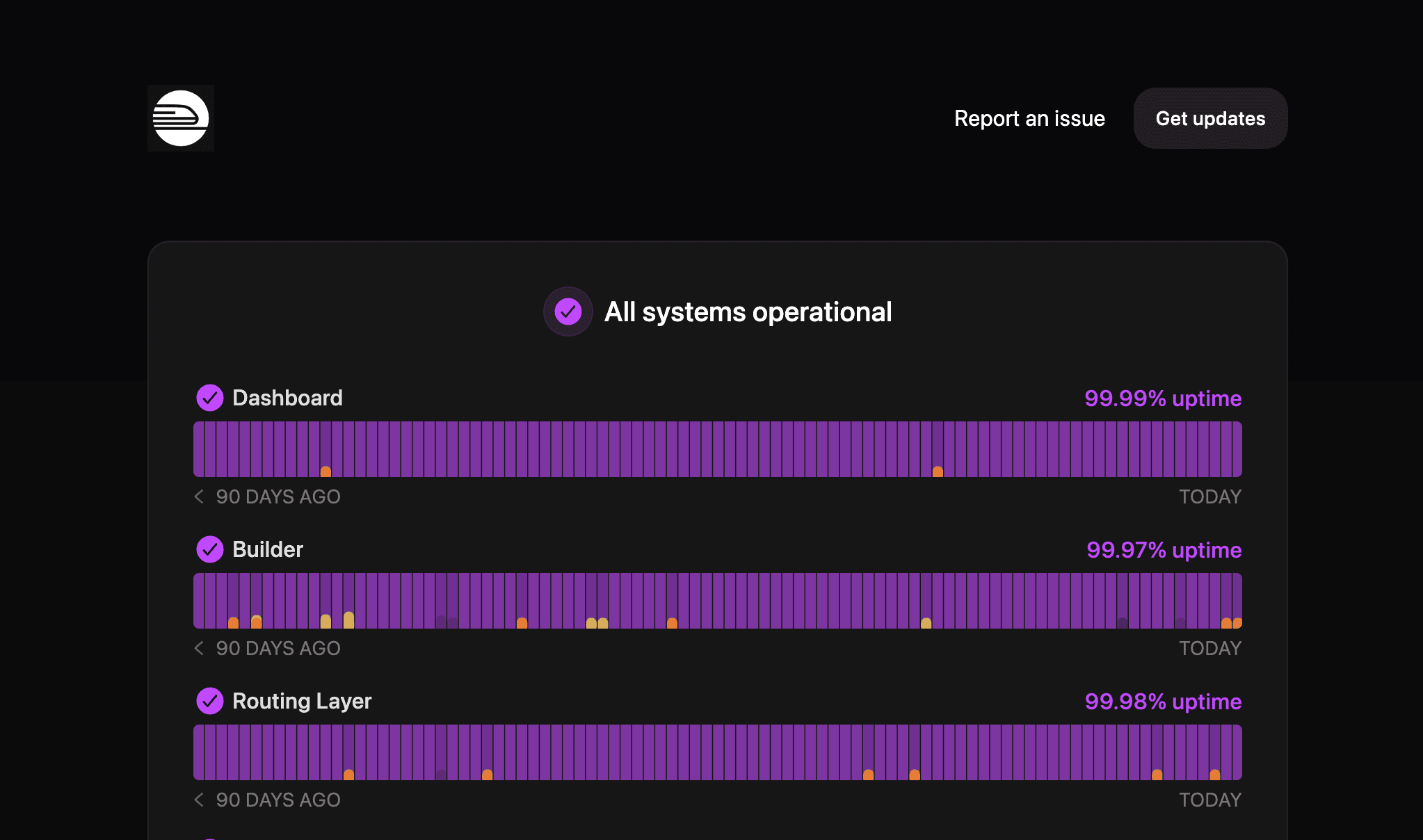Go back using Routing Layer's 90 days ago chevron
1423x840 pixels.
(x=199, y=800)
